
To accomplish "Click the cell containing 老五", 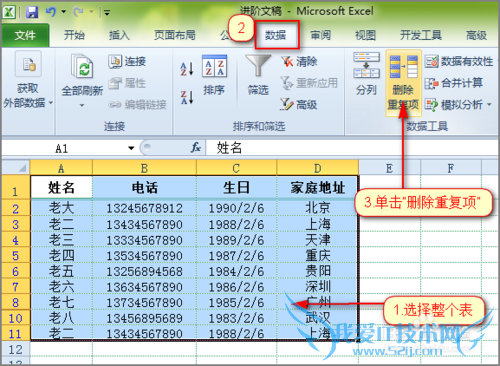I will tap(61, 271).
